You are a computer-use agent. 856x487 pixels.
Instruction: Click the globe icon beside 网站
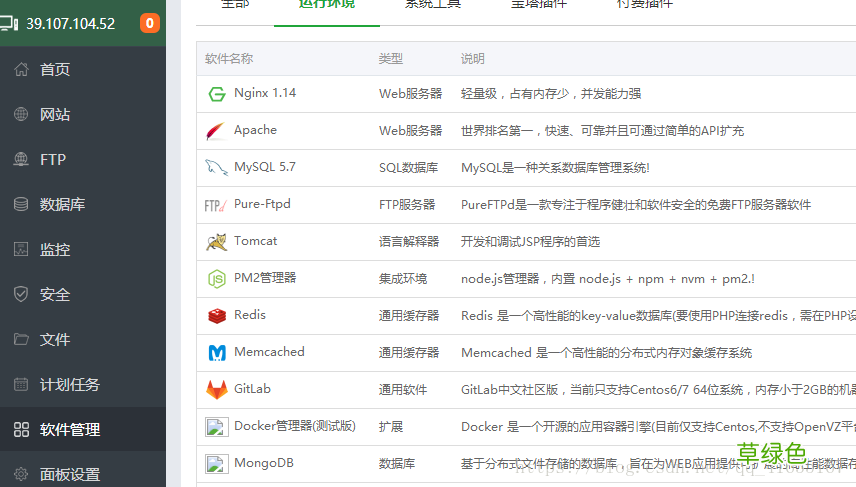[x=21, y=114]
